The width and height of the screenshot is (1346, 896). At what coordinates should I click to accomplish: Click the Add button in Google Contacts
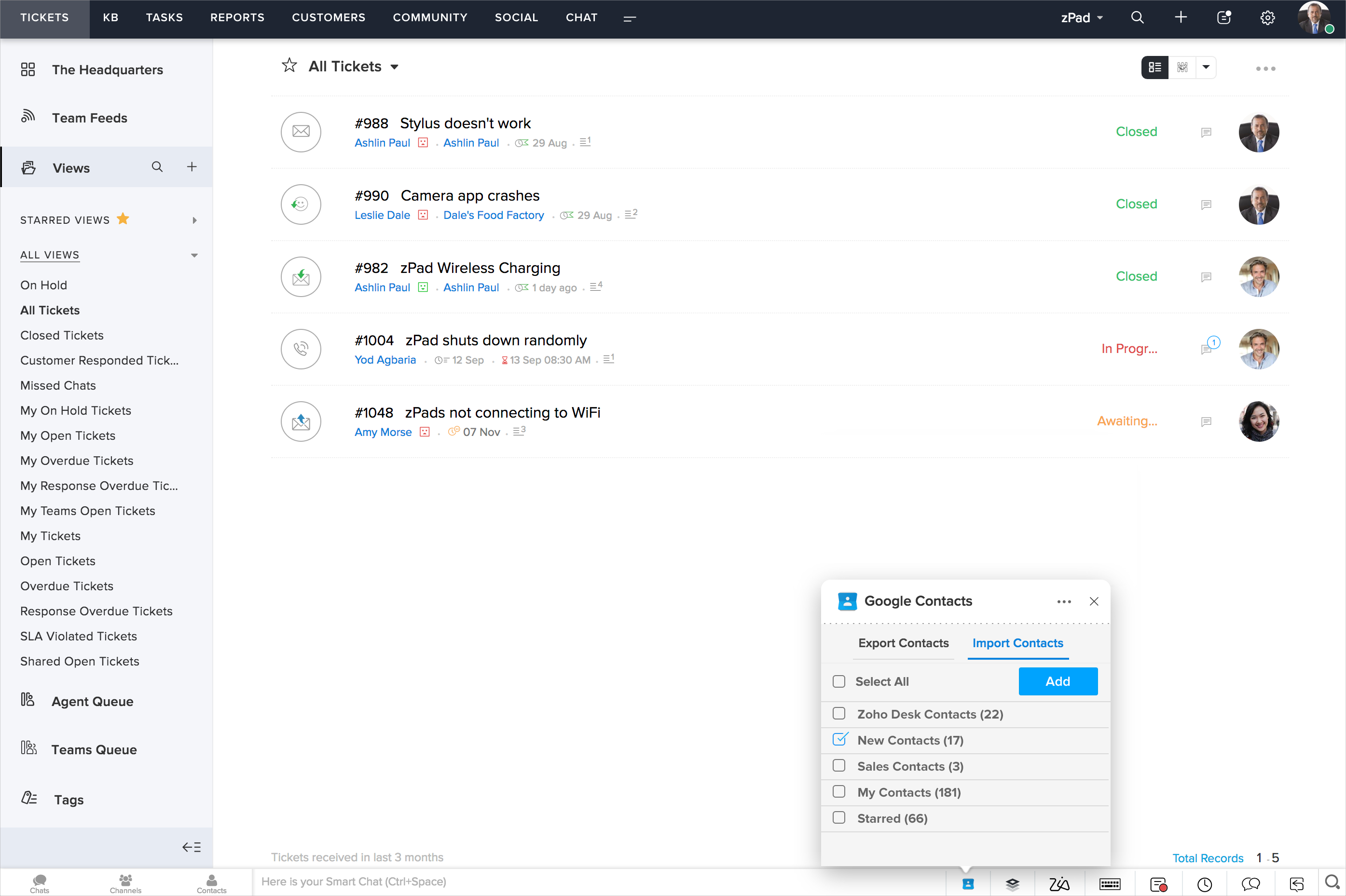[x=1058, y=681]
